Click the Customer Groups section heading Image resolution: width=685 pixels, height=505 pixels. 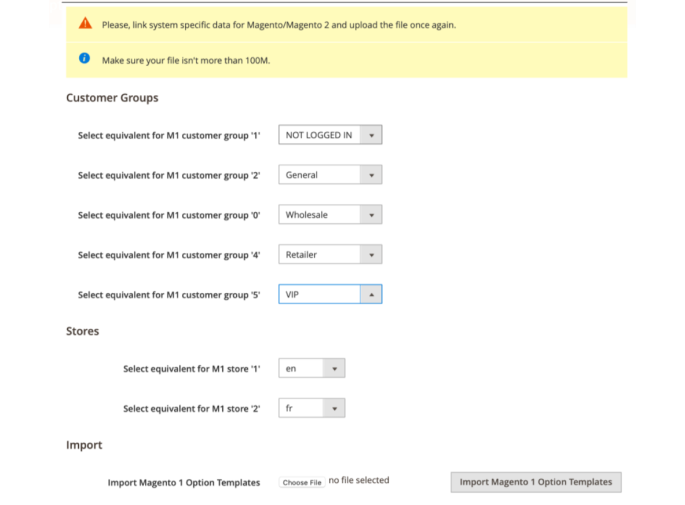click(112, 98)
